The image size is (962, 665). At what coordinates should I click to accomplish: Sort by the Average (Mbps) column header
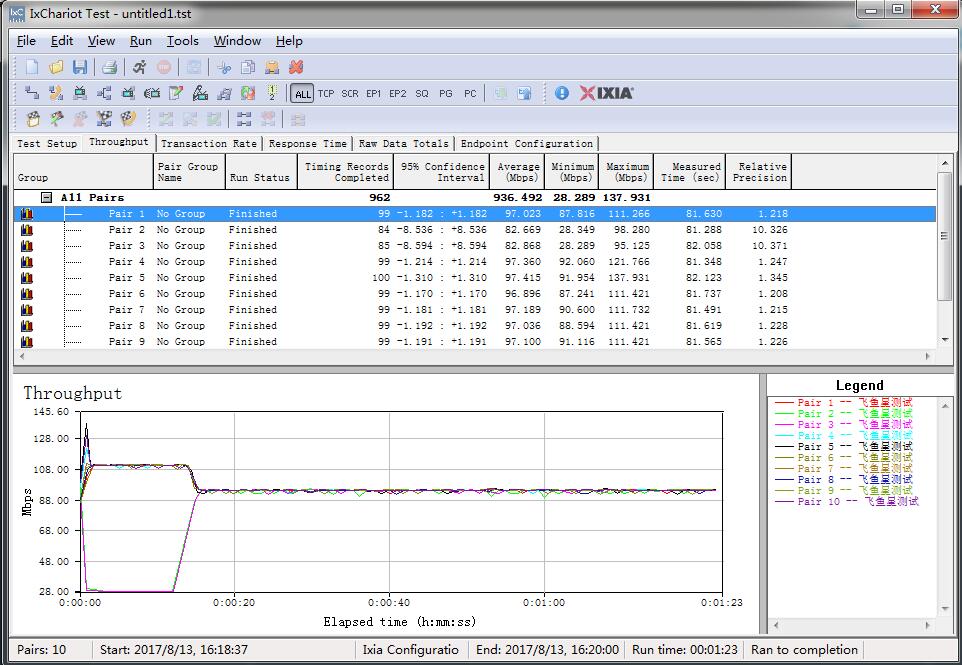[518, 172]
